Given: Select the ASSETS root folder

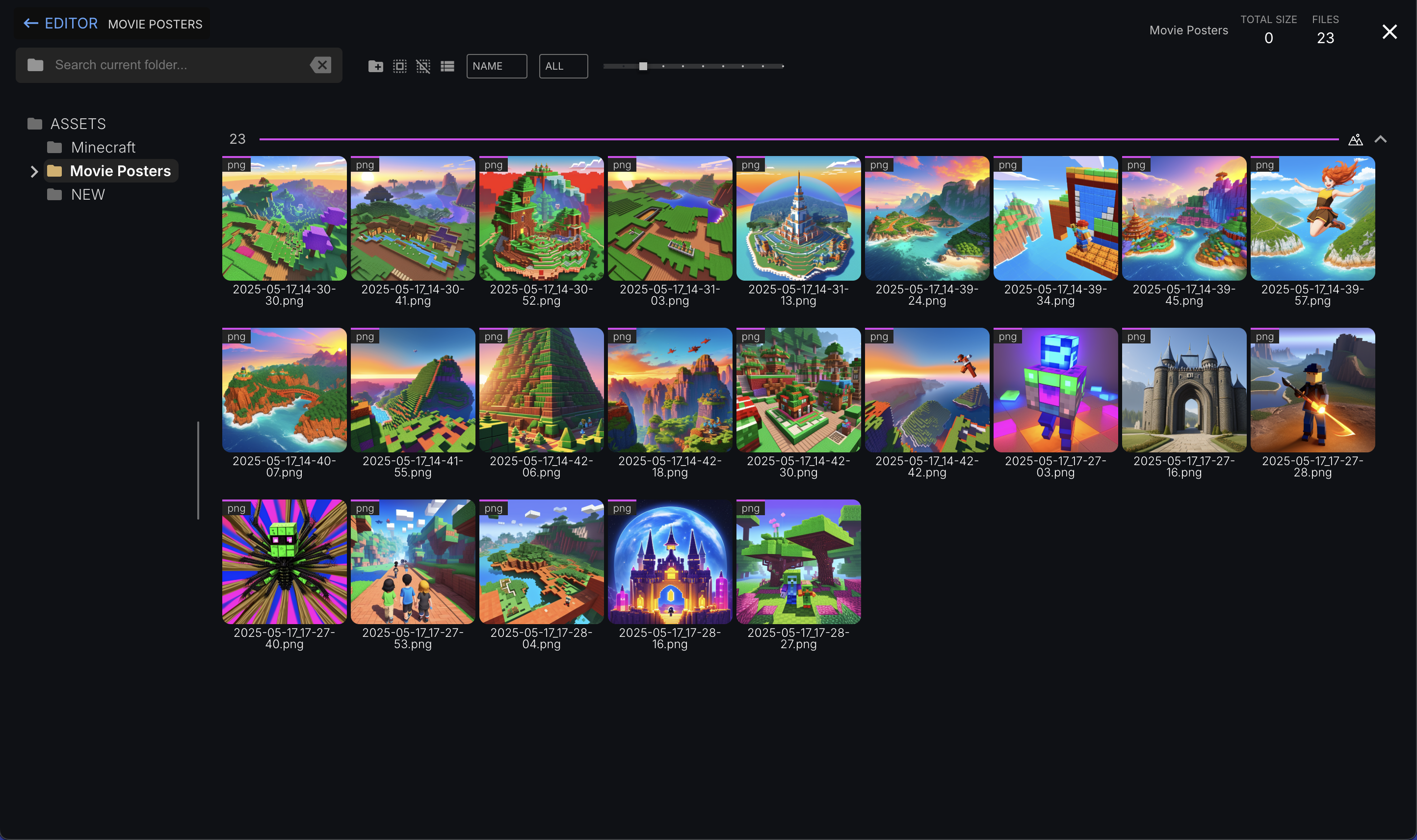Looking at the screenshot, I should [67, 123].
